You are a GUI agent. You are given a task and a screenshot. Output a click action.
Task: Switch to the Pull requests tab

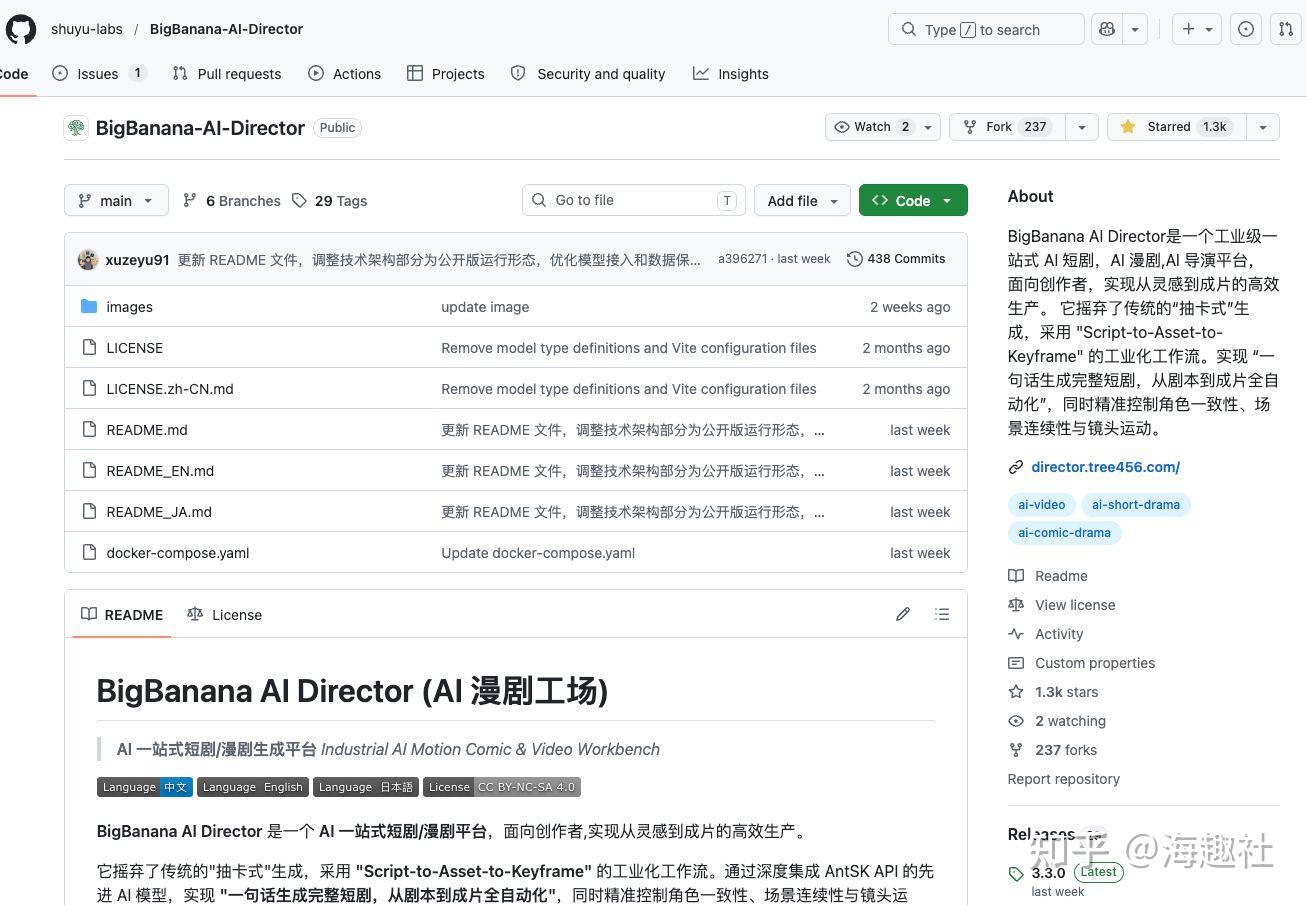(x=227, y=73)
